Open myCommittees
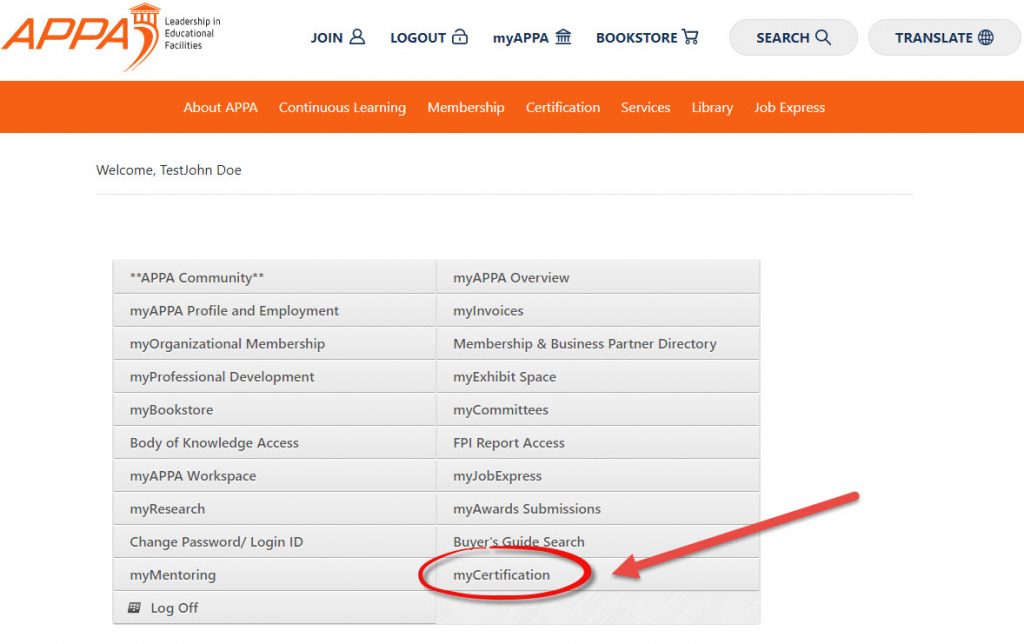This screenshot has width=1024, height=644. (598, 410)
